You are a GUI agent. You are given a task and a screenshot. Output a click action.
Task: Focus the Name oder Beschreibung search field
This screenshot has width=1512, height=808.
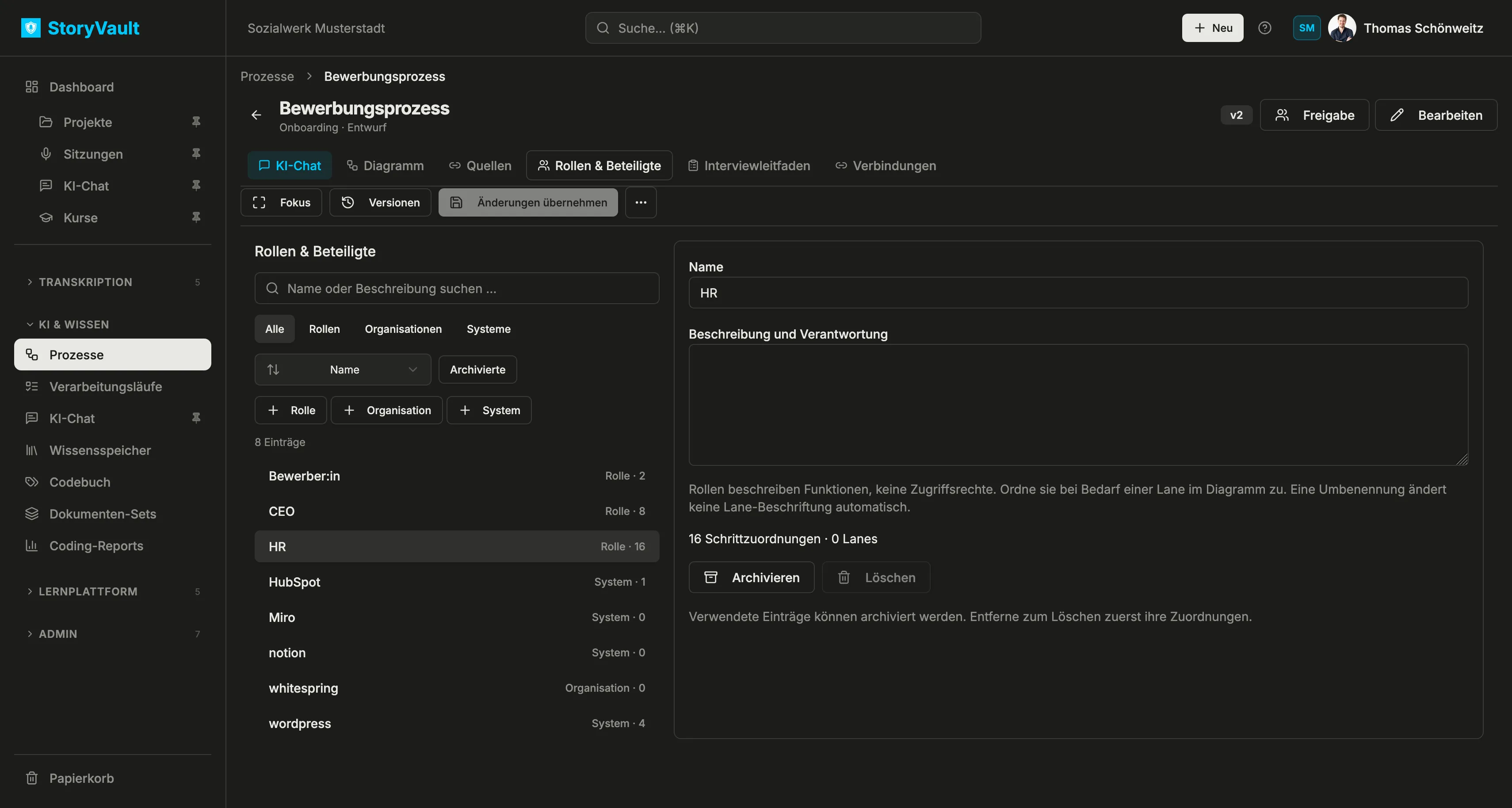[x=457, y=288]
